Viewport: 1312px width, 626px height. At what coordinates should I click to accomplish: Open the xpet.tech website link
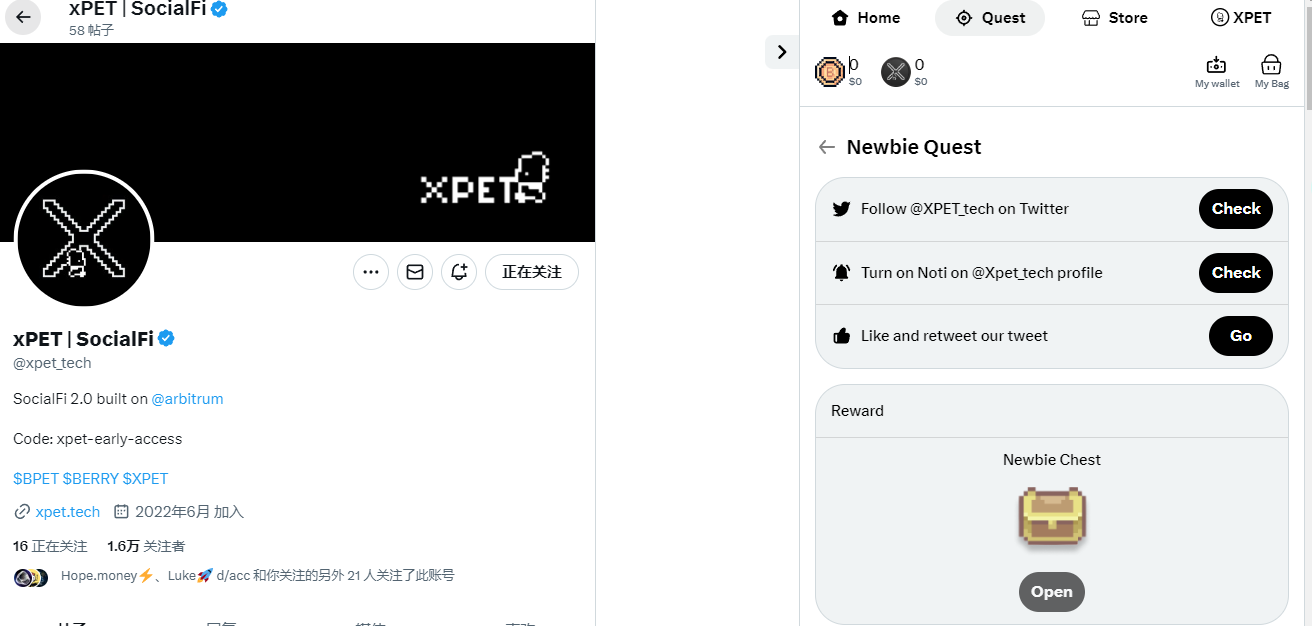[66, 511]
